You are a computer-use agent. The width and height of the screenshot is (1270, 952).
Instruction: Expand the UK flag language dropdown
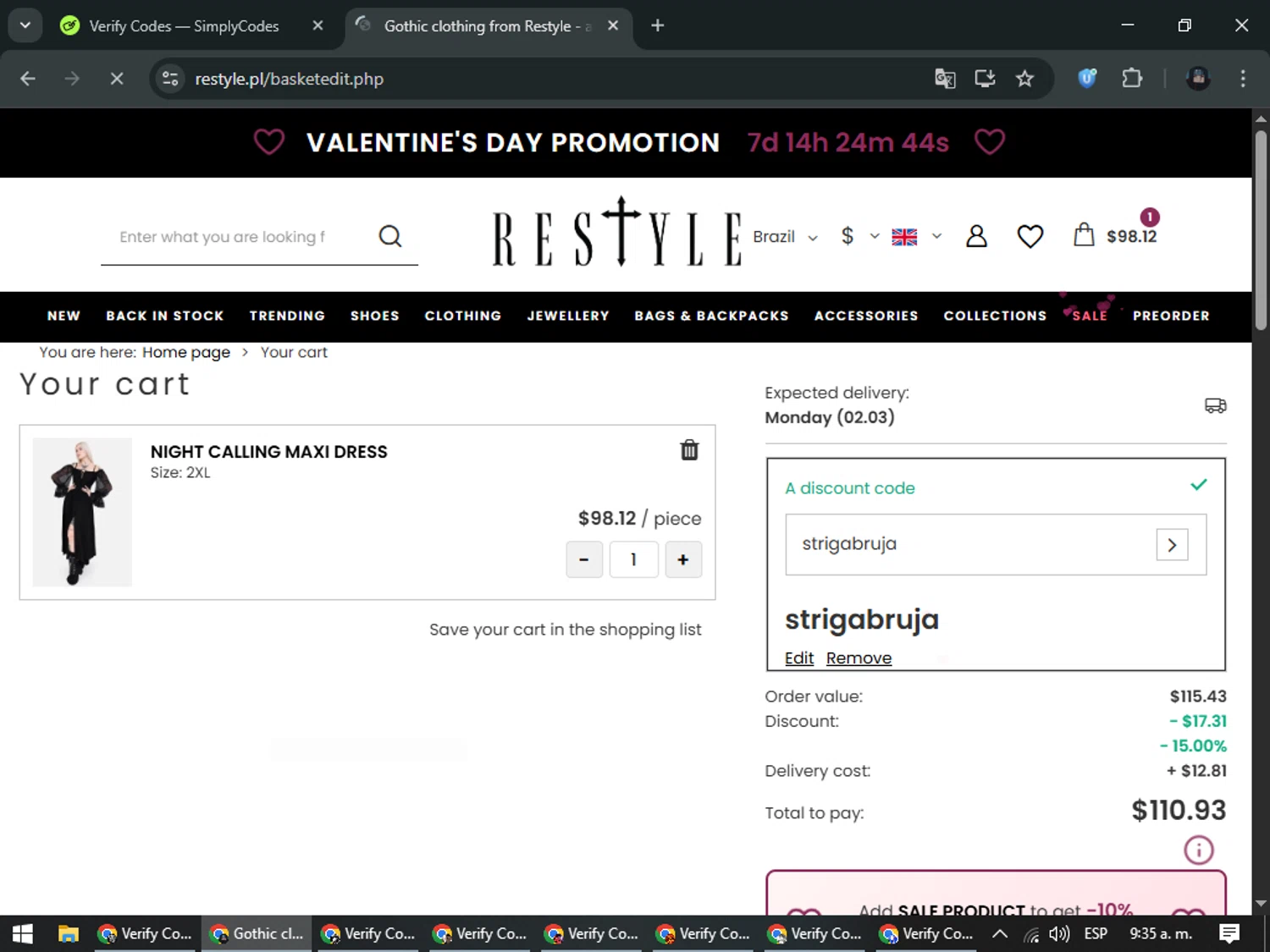(917, 237)
